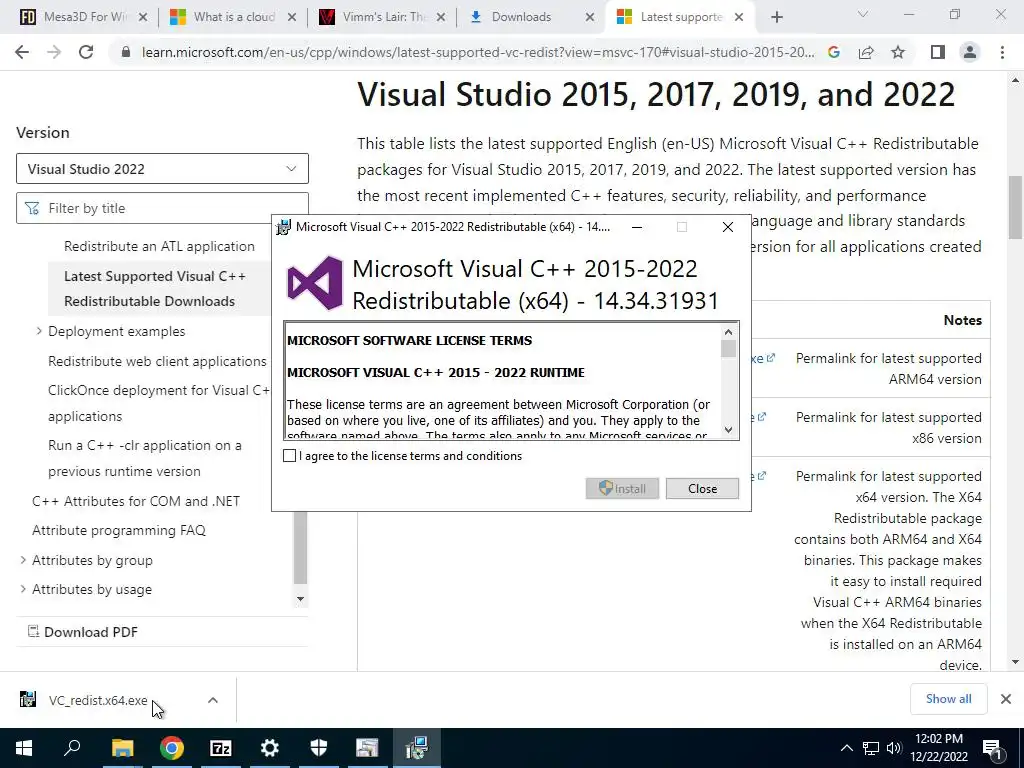Minimize the installer dialog
Image resolution: width=1024 pixels, height=768 pixels.
(x=637, y=227)
